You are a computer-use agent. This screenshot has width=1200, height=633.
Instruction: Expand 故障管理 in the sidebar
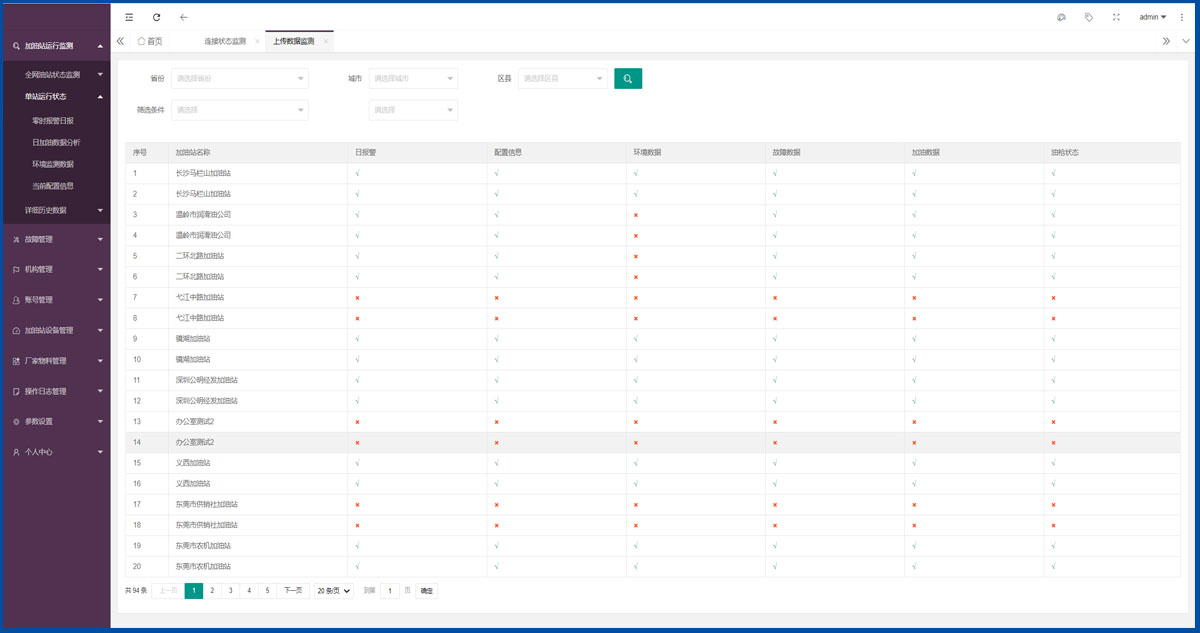(55, 239)
